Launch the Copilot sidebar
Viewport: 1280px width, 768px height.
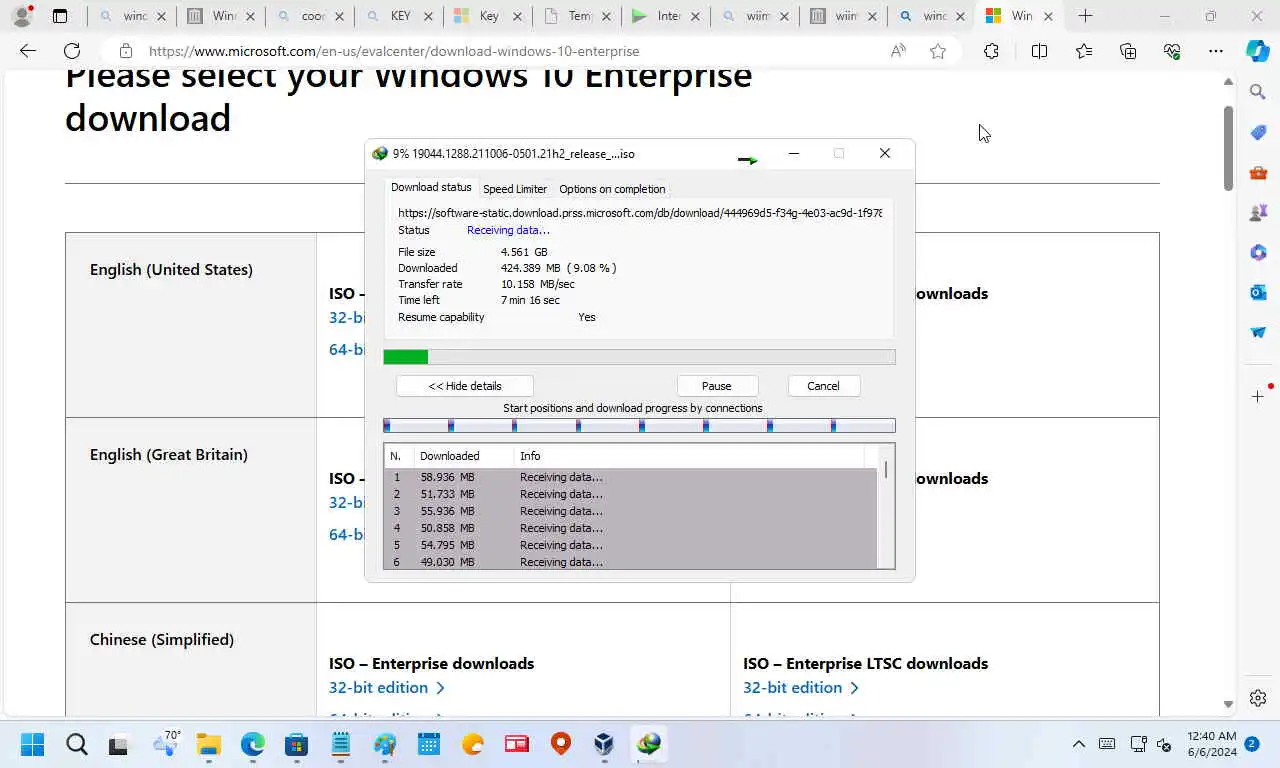pos(1258,51)
